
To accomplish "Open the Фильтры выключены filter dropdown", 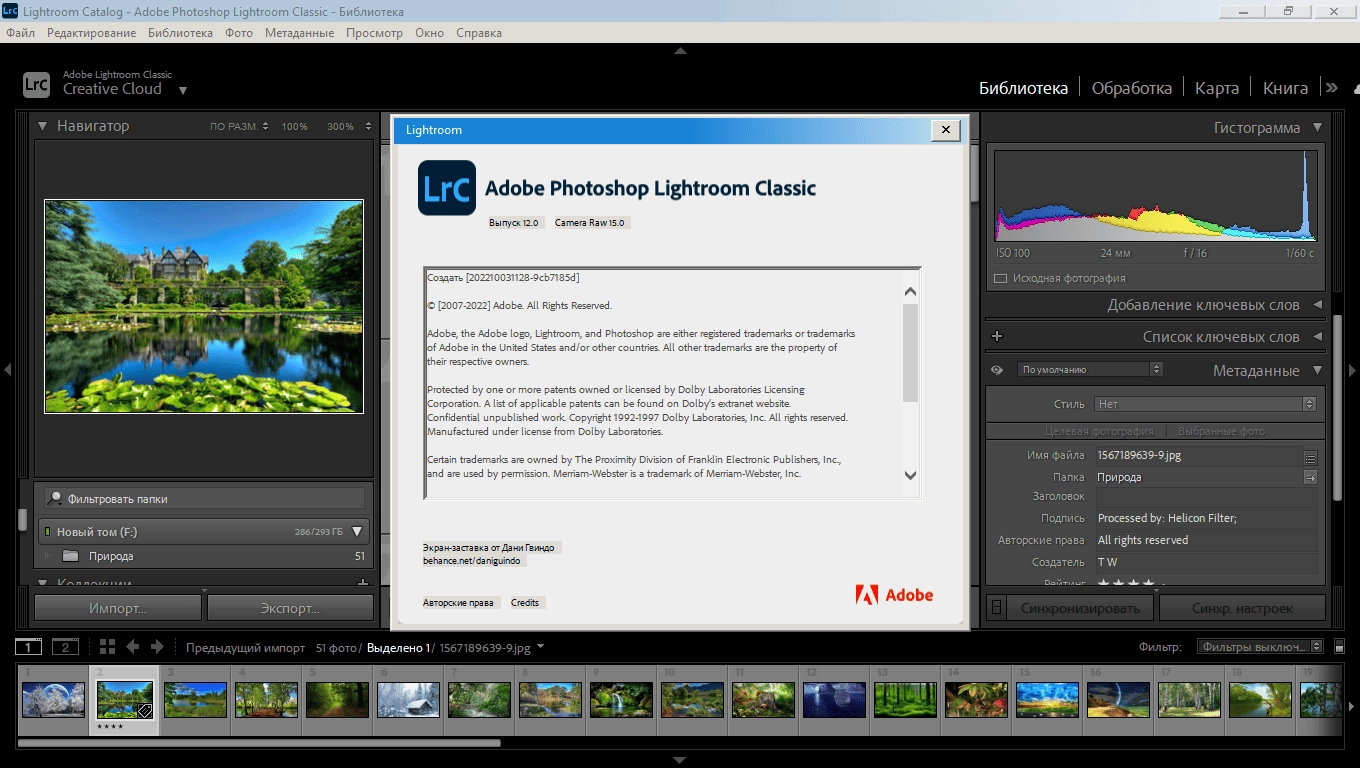I will (1260, 647).
